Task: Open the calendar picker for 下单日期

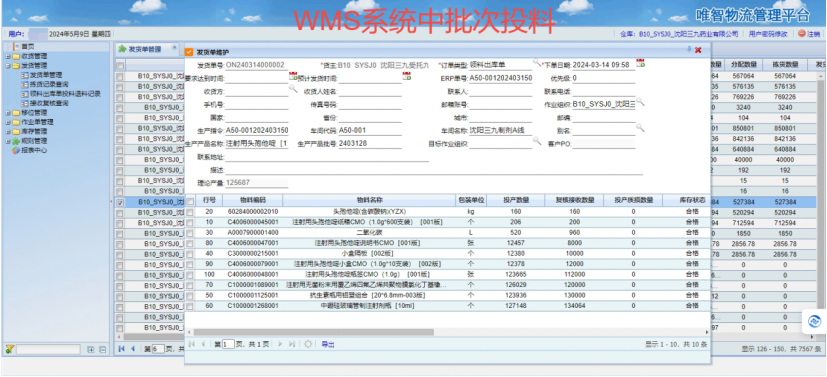Action: coord(640,63)
